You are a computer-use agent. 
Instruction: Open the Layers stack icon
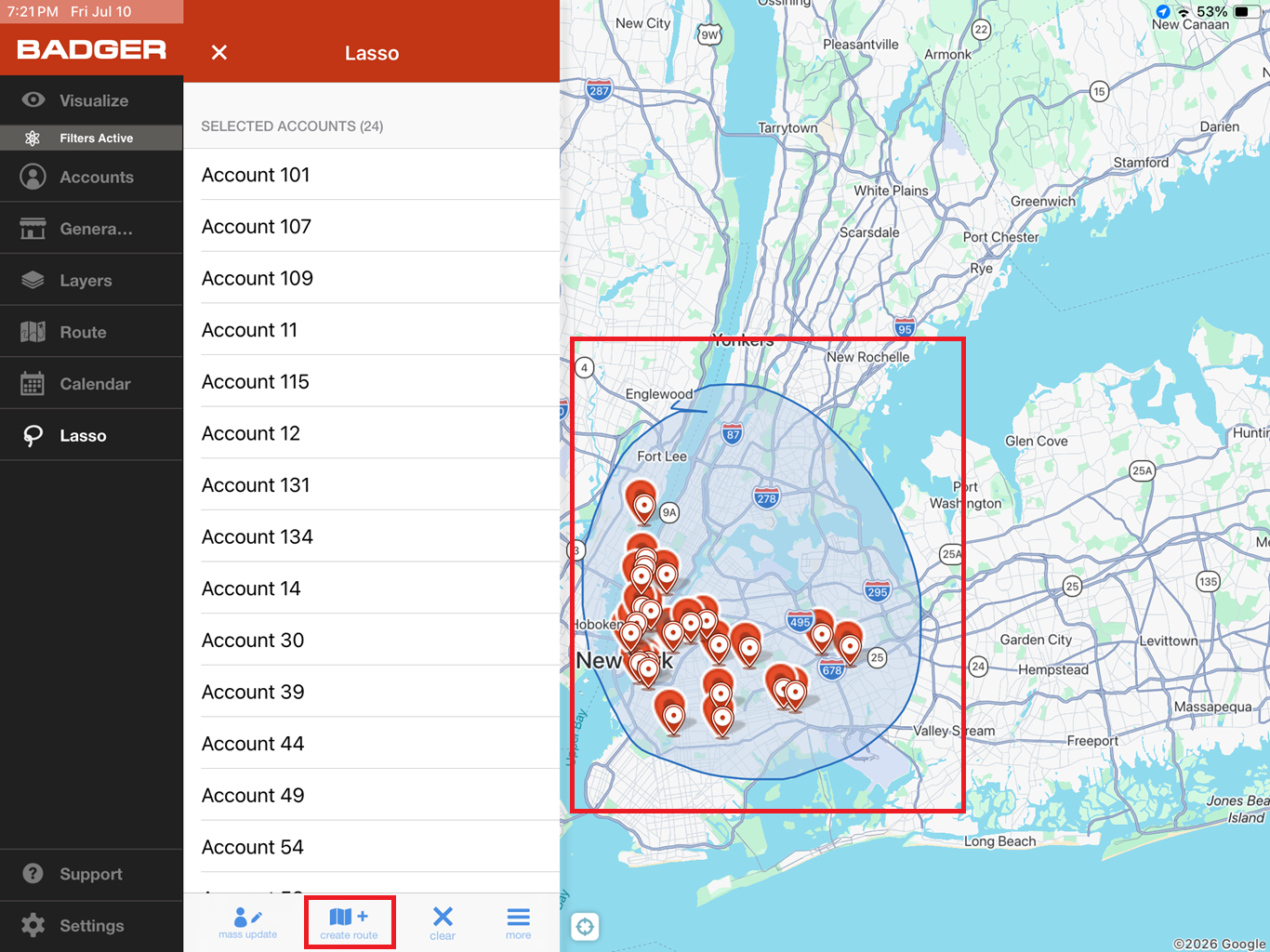[33, 280]
